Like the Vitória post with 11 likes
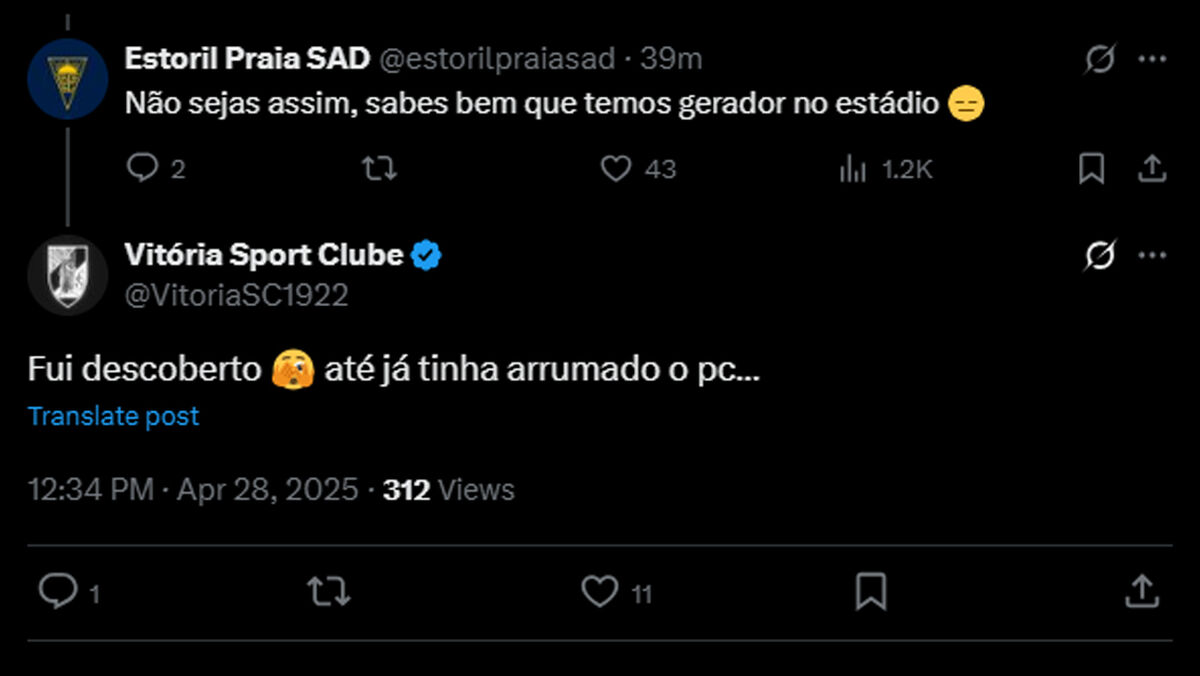 599,592
